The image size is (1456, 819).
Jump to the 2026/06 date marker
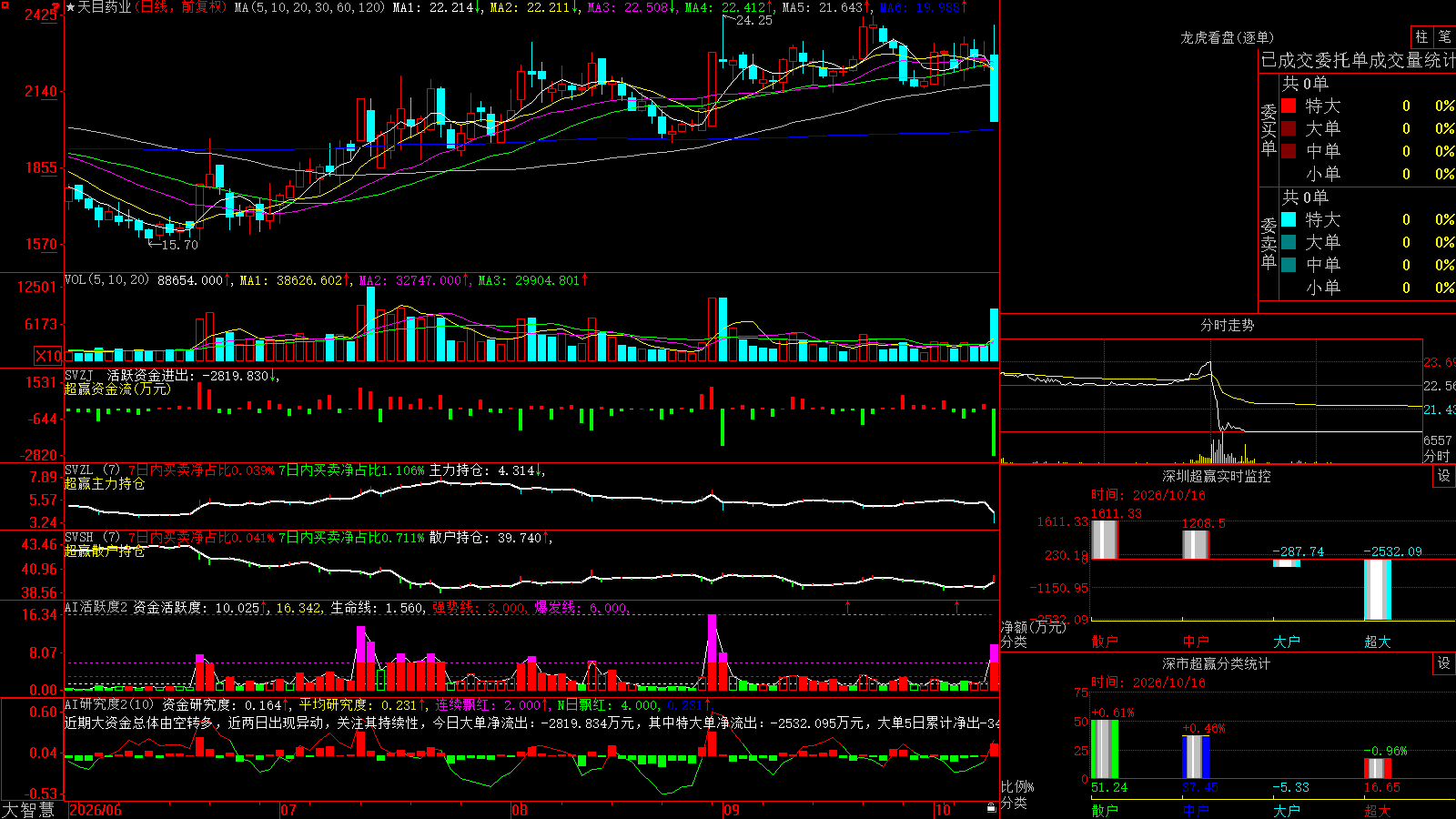pos(96,810)
